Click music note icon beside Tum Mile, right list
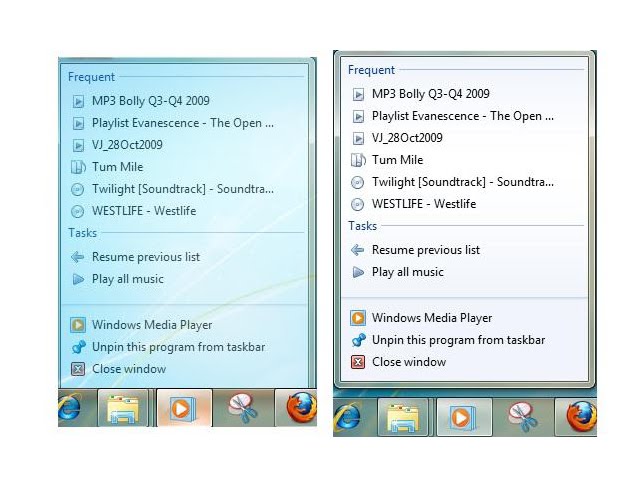 pos(358,160)
